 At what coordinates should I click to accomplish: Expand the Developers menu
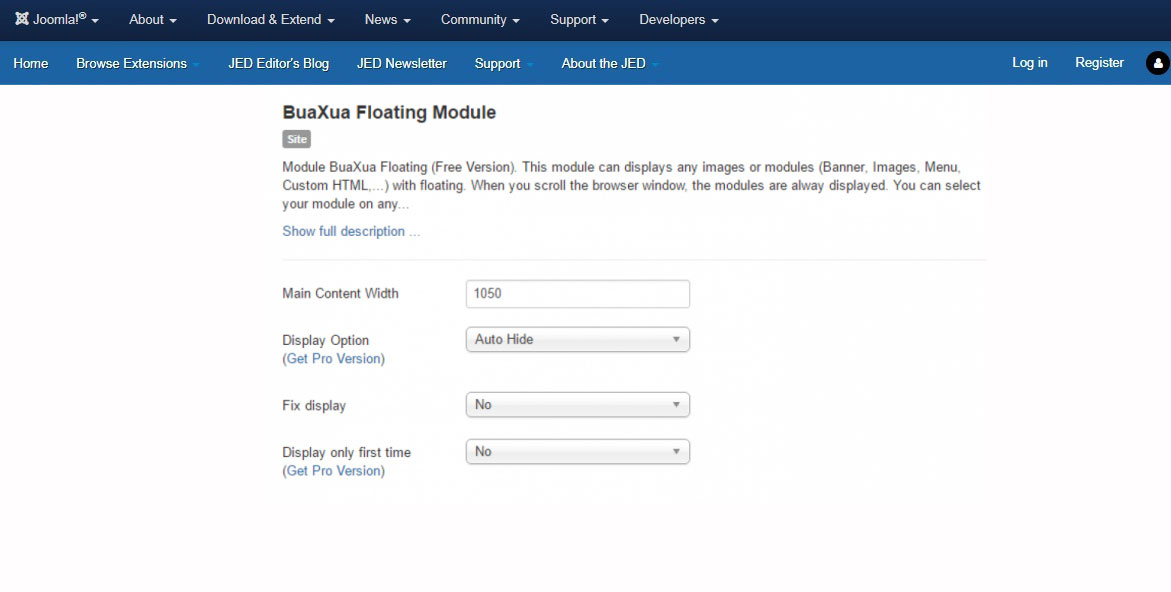pyautogui.click(x=678, y=20)
